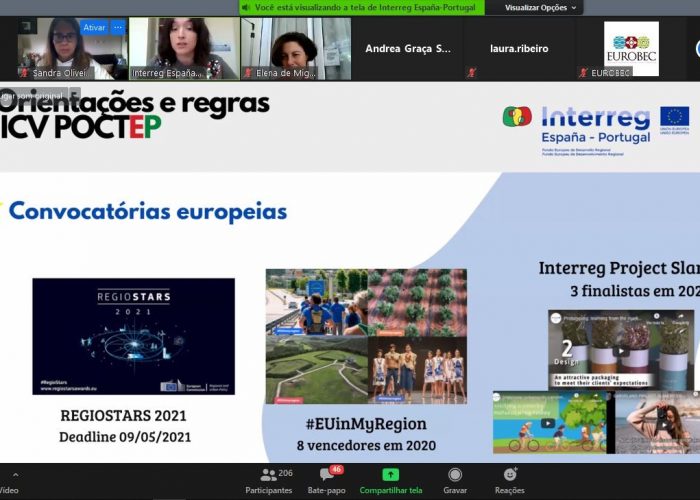Select the EUROBEC participant tile
The image size is (700, 500).
(631, 49)
